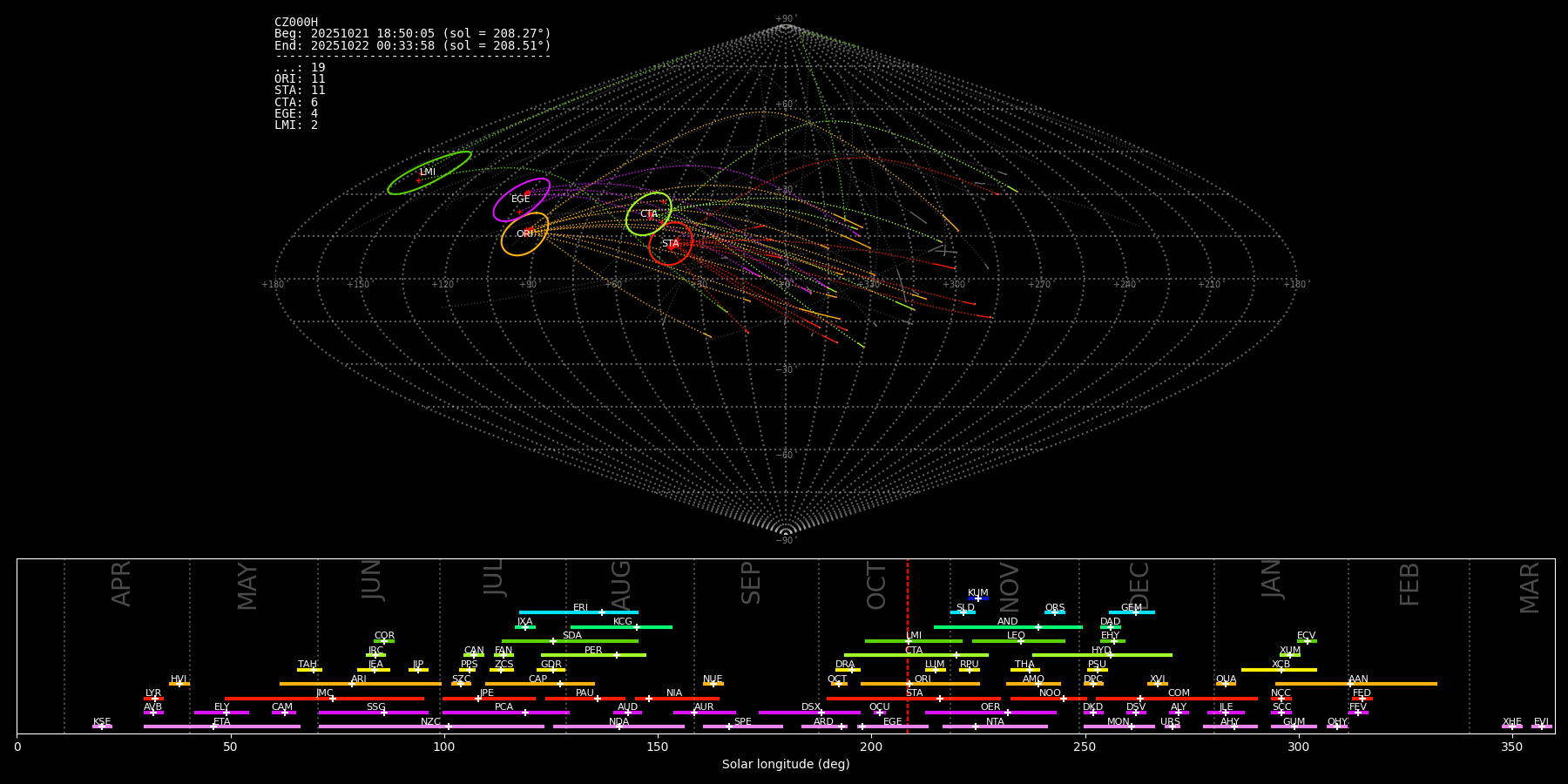Click the LEO shower label in the timeline
This screenshot has width=1568, height=784.
(x=1016, y=636)
